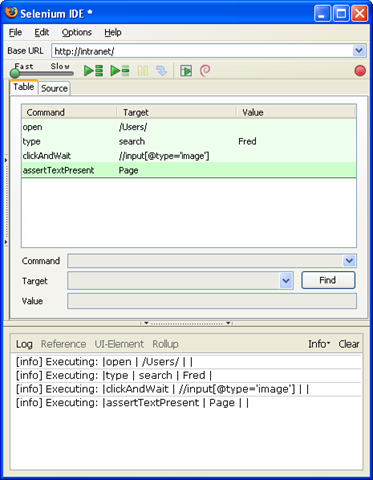Toggle the red Record button

(x=360, y=71)
